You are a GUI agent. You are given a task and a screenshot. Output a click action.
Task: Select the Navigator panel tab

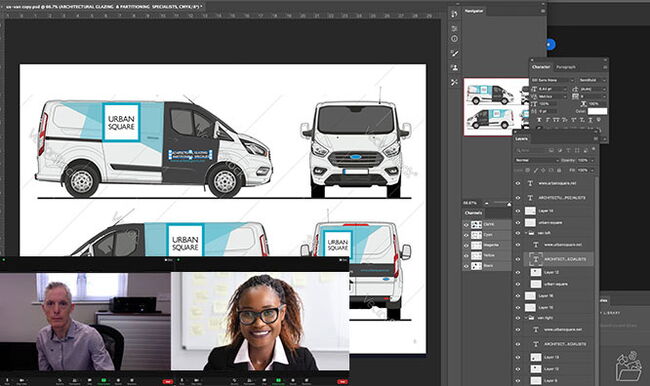tap(474, 11)
